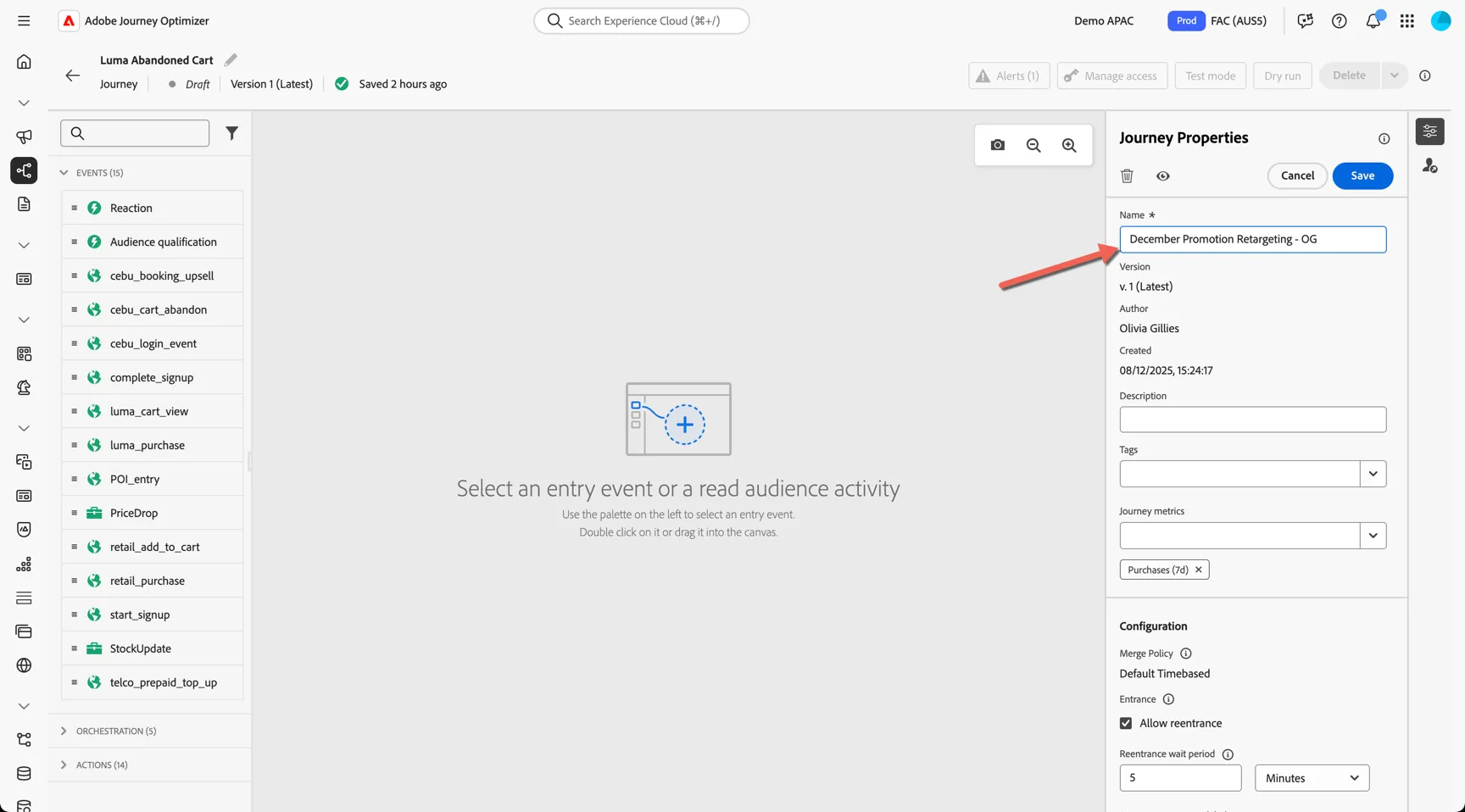Open the Minutes unit dropdown

1312,778
